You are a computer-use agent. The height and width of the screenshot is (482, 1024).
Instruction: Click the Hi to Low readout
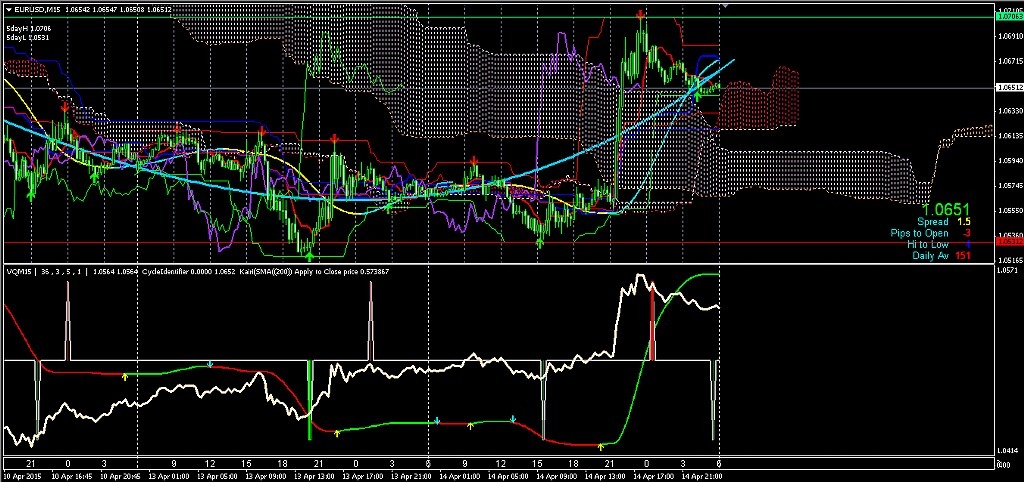[938, 244]
